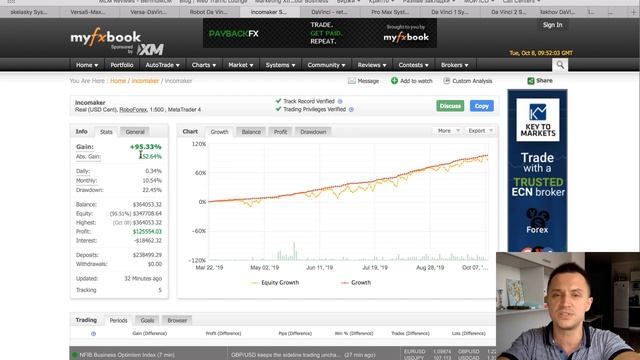Switch to the Robot Da Vin browser tab
This screenshot has height=360, width=640.
click(x=209, y=12)
